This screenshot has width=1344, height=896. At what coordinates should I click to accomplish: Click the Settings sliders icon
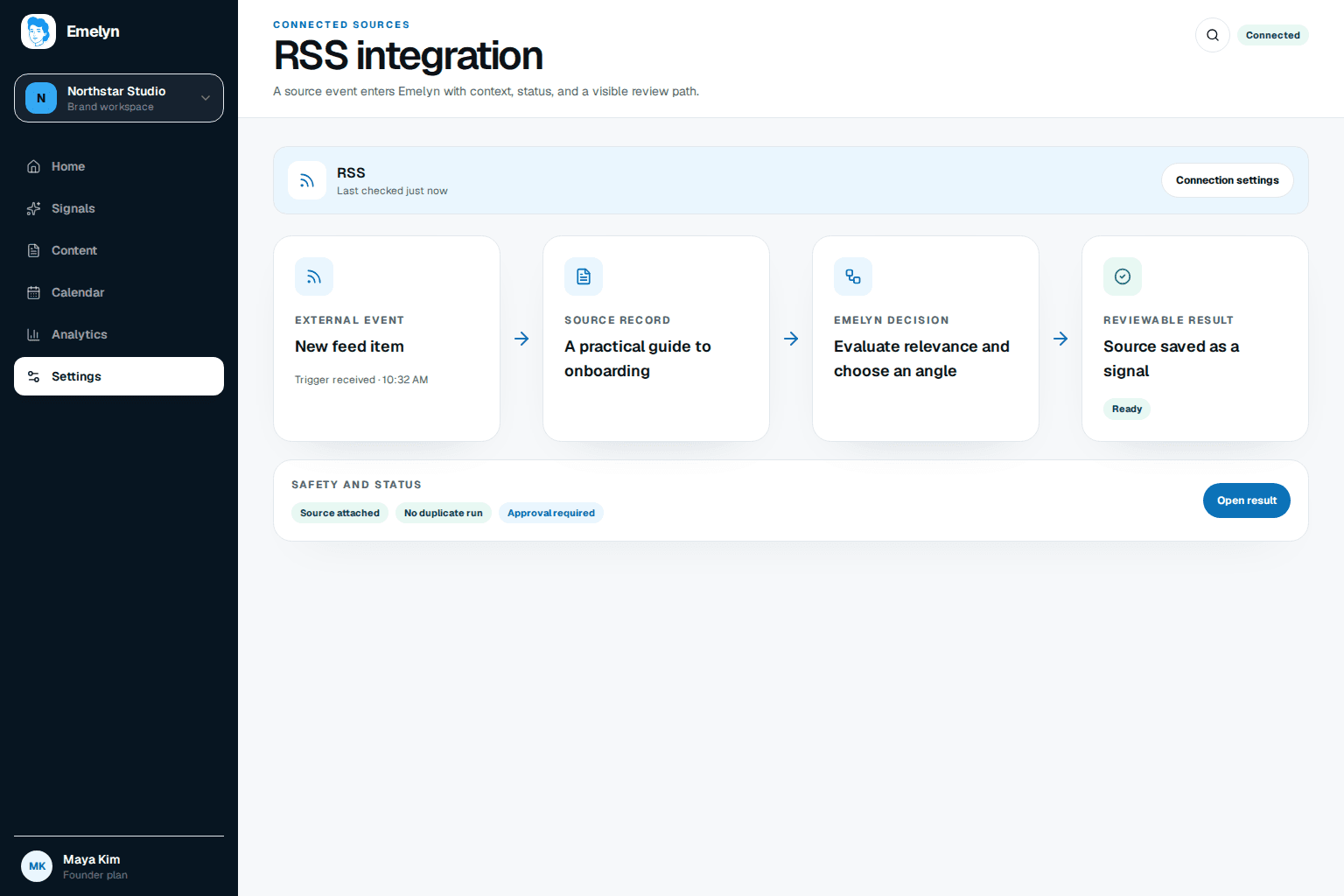33,376
